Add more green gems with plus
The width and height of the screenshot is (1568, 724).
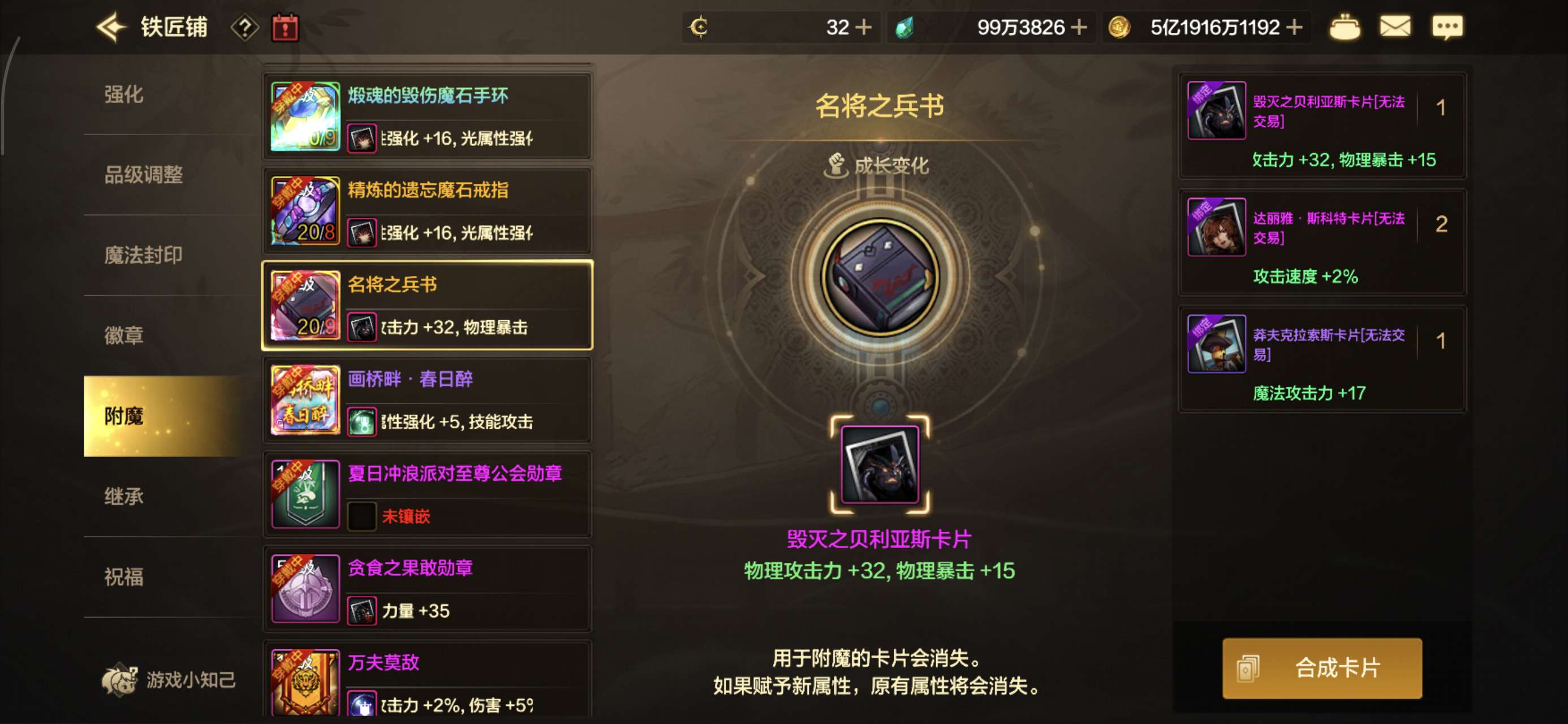[1079, 27]
